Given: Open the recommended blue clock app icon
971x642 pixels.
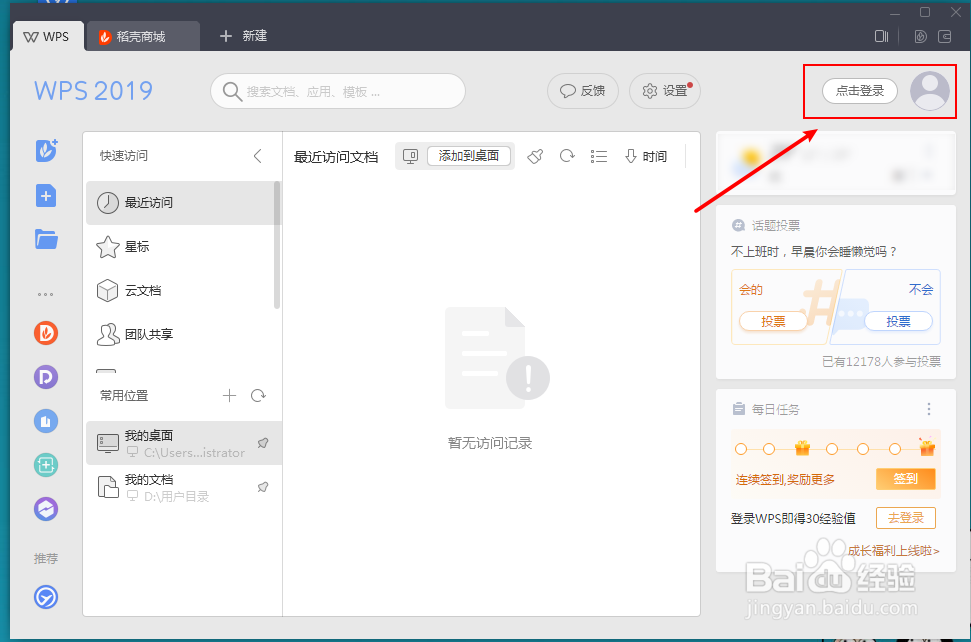Looking at the screenshot, I should tap(46, 597).
